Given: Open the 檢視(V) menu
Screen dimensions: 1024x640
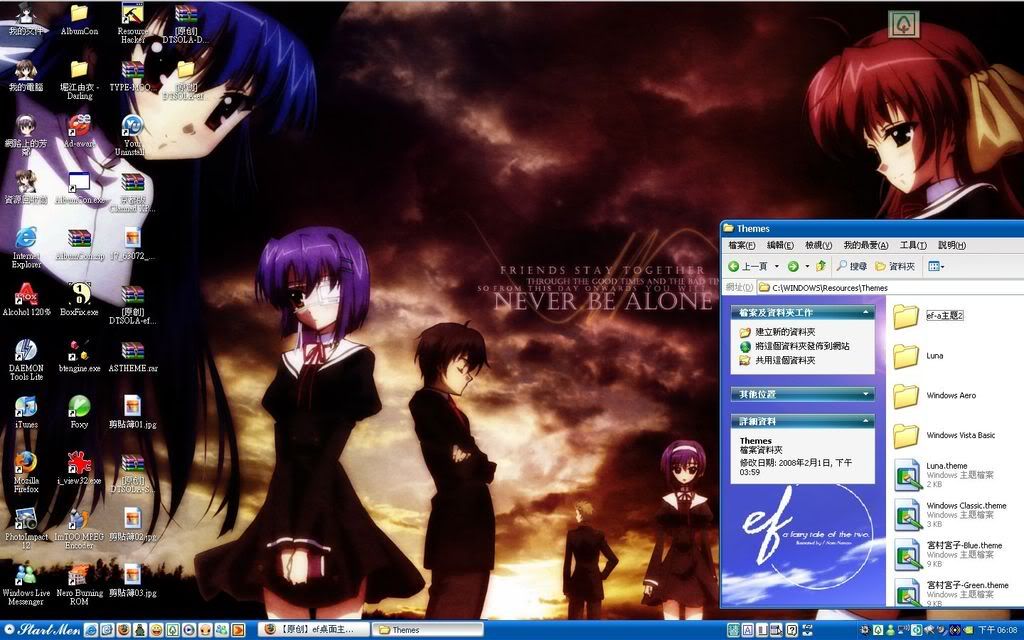Looking at the screenshot, I should [x=818, y=245].
